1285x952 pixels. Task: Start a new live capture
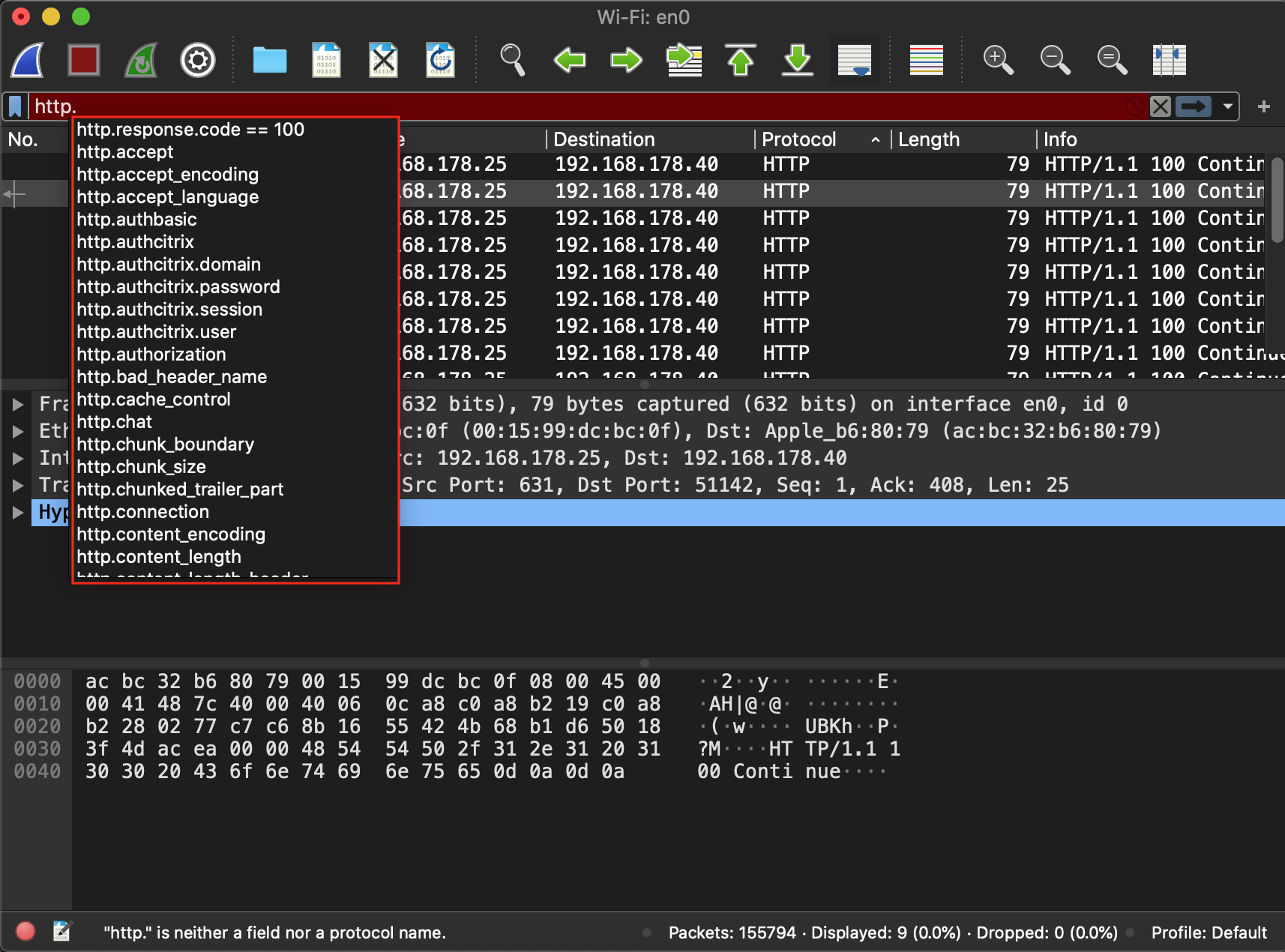pyautogui.click(x=27, y=60)
